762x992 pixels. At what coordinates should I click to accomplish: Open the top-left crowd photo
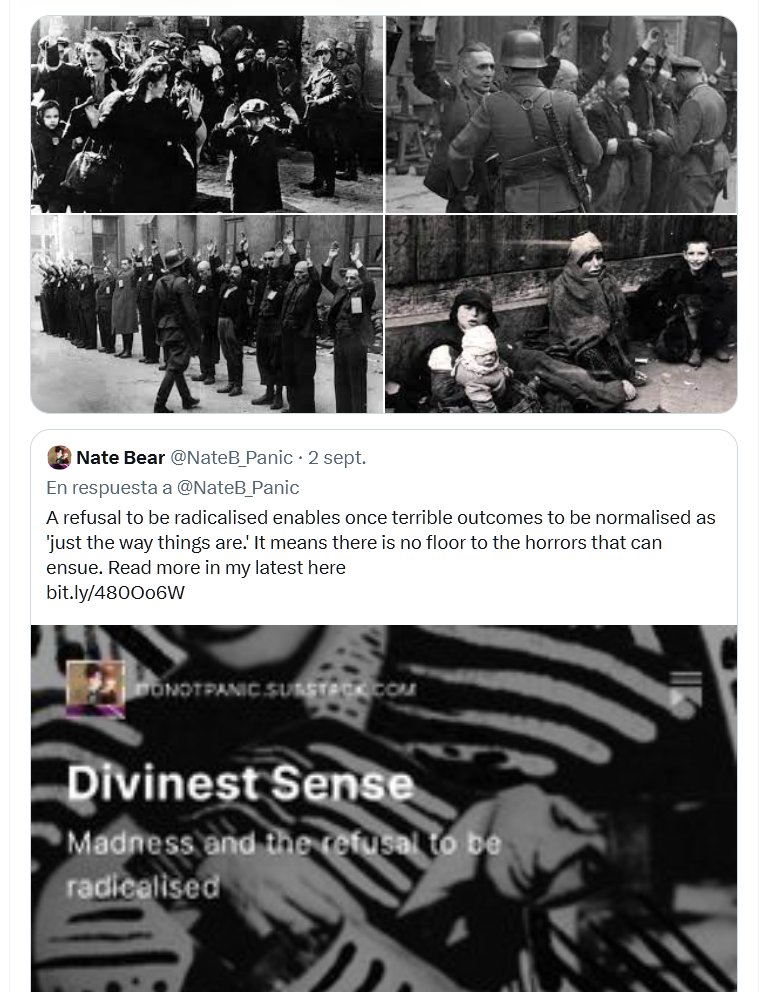pos(206,114)
